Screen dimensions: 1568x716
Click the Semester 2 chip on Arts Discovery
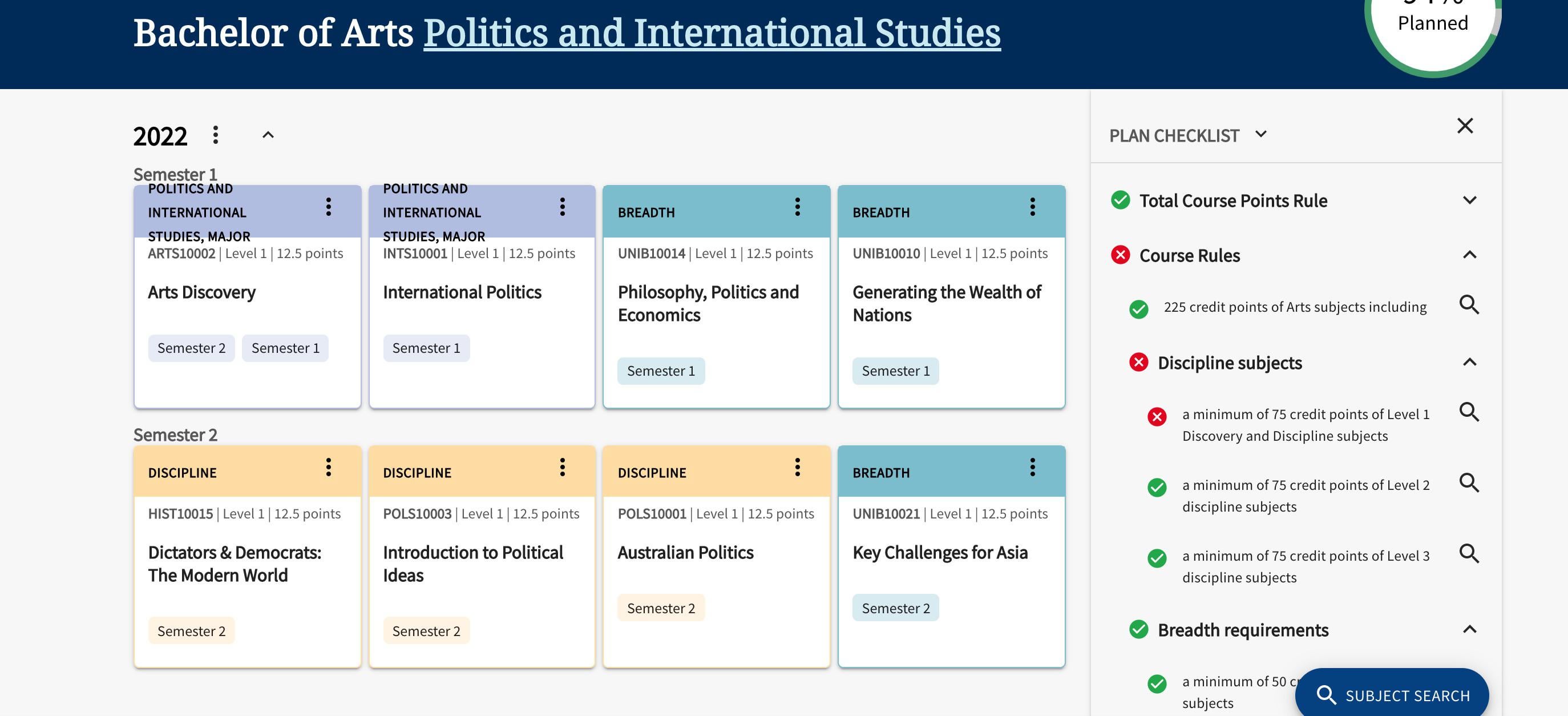191,348
